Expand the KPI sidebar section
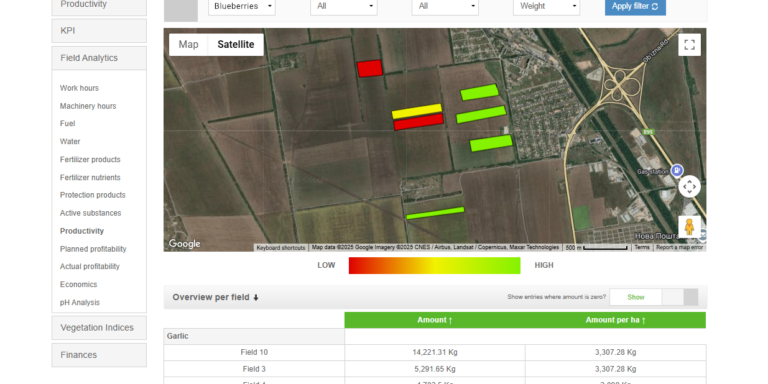This screenshot has height=384, width=768. tap(99, 31)
